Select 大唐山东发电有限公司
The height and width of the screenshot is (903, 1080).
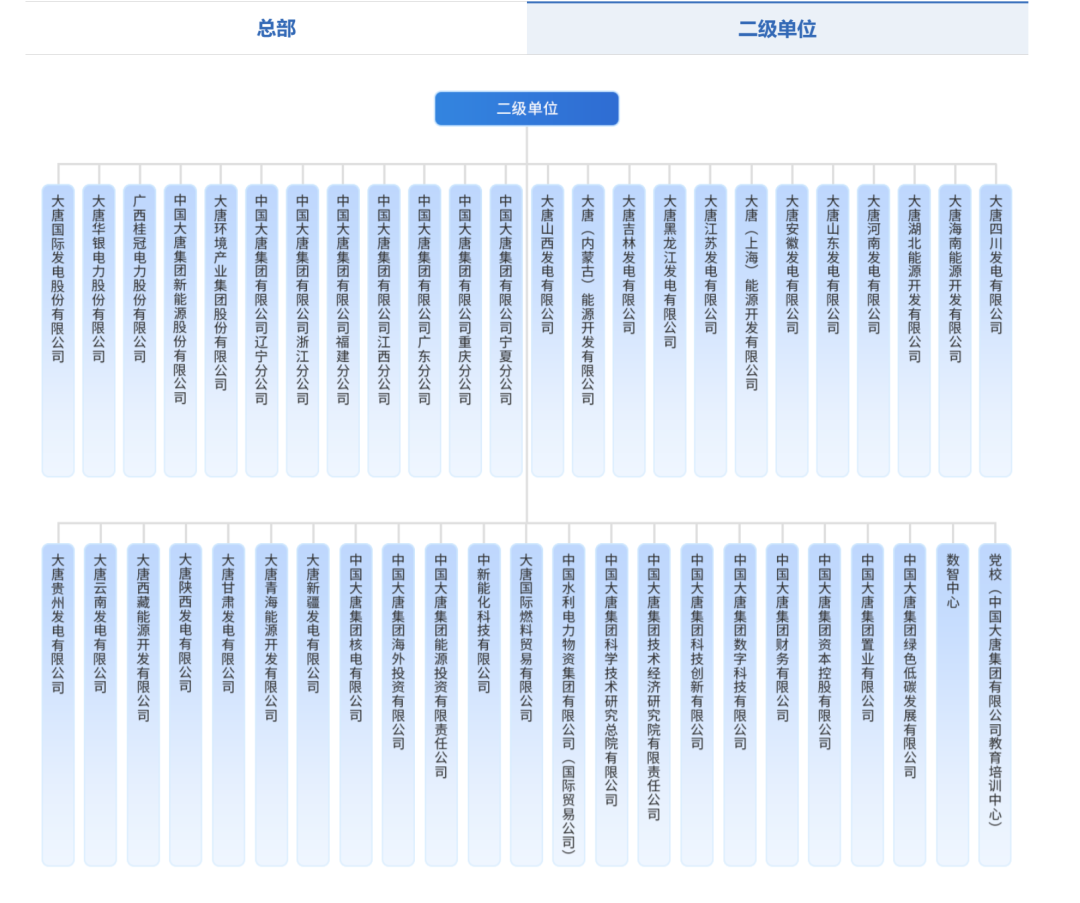(833, 331)
